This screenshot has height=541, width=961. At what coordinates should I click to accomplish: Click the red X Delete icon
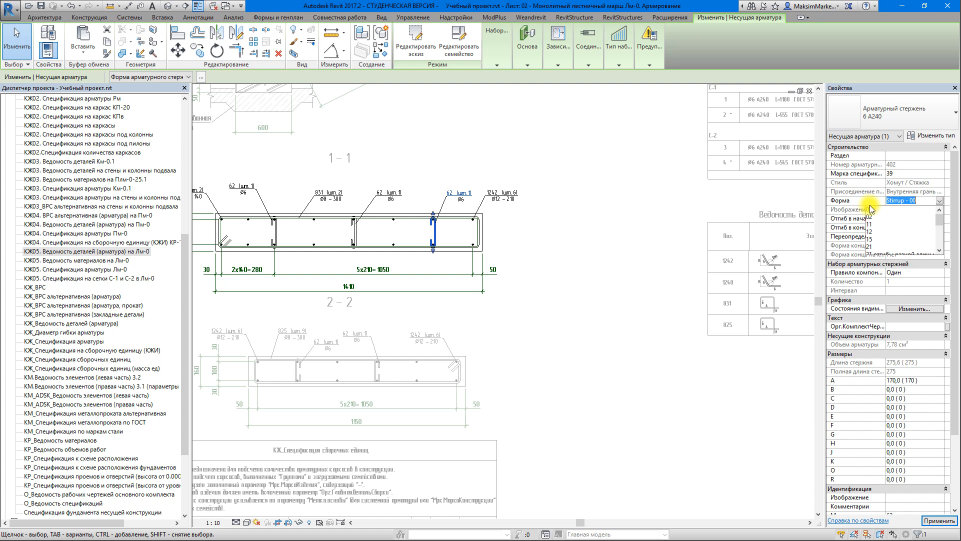278,53
